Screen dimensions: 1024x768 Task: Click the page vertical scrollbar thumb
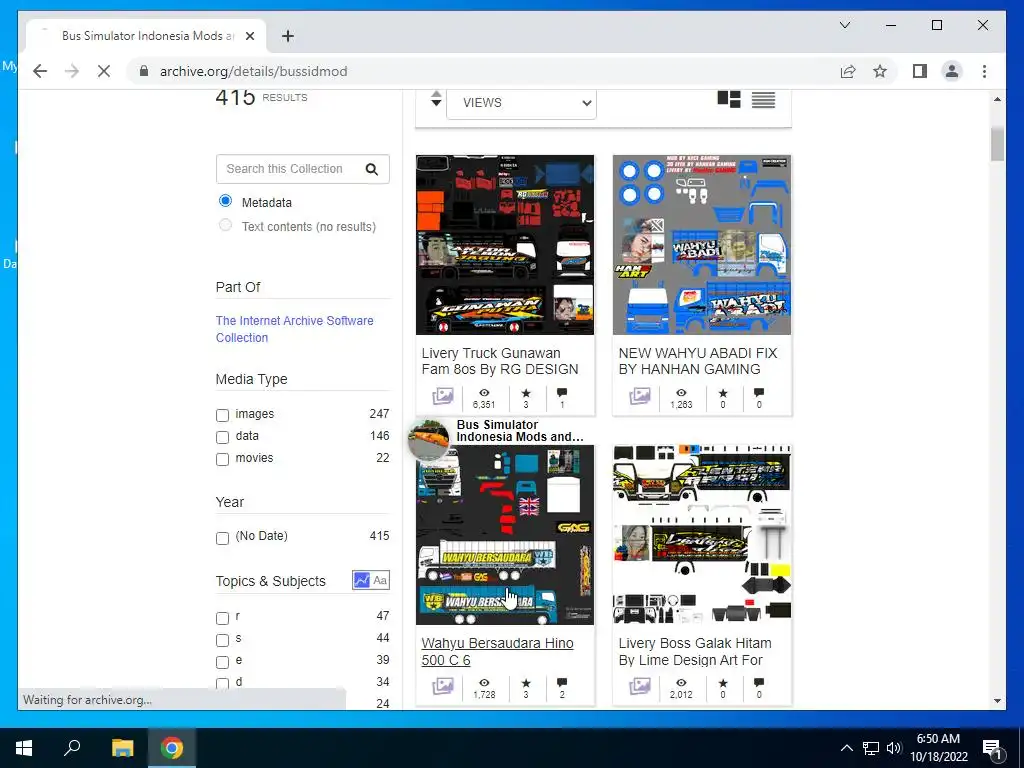(997, 144)
